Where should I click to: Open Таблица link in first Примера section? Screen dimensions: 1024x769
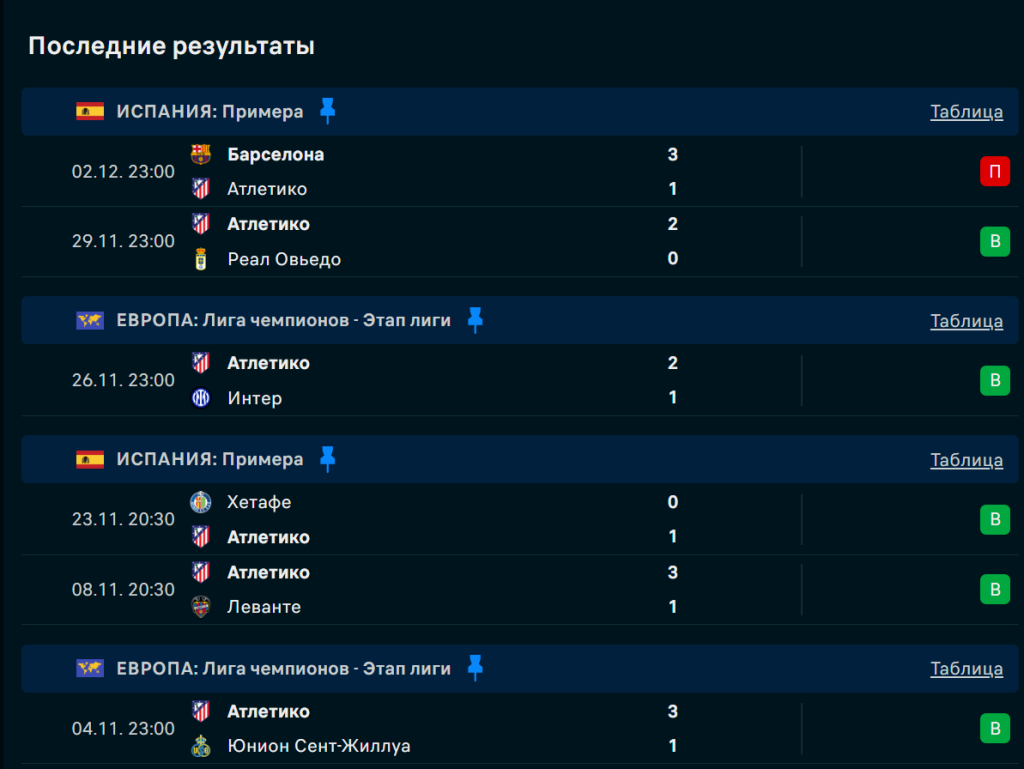click(x=966, y=112)
